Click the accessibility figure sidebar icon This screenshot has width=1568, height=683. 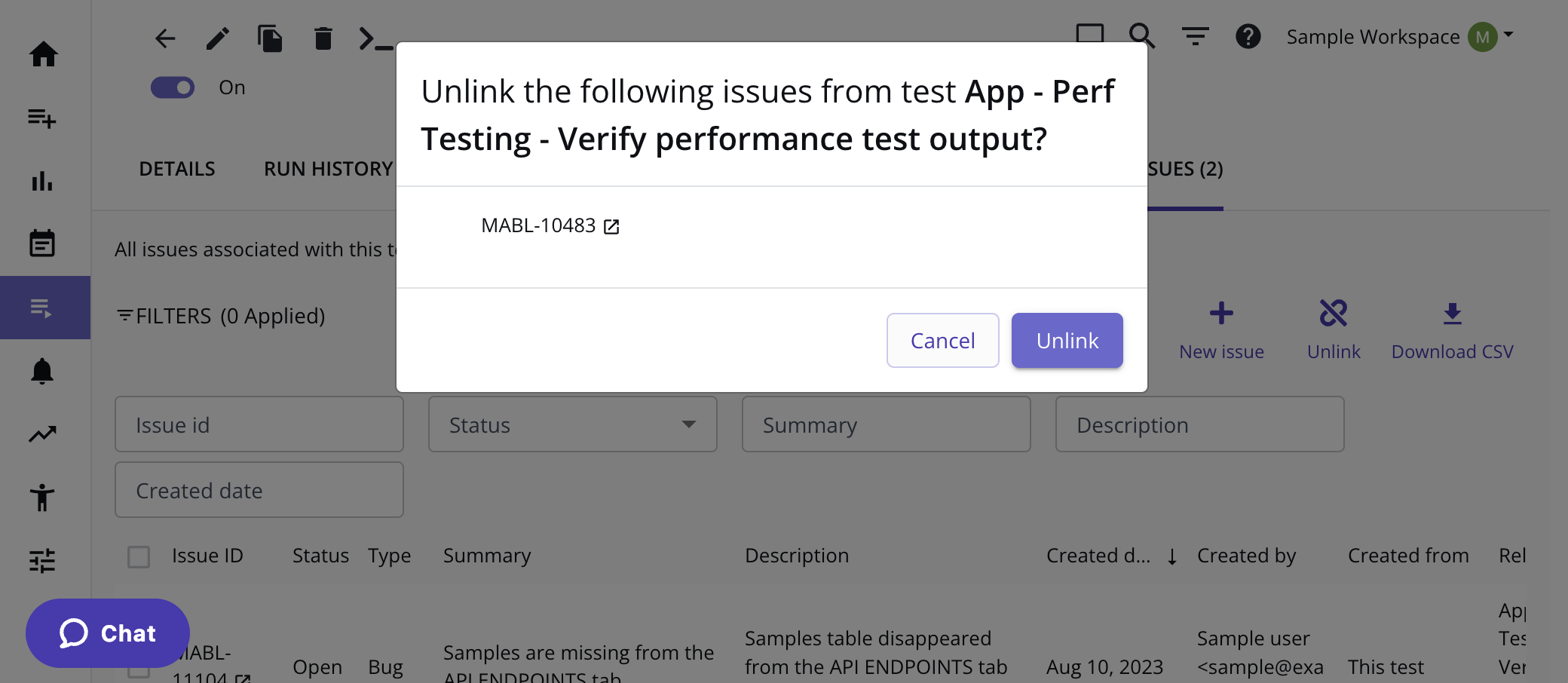click(x=42, y=498)
